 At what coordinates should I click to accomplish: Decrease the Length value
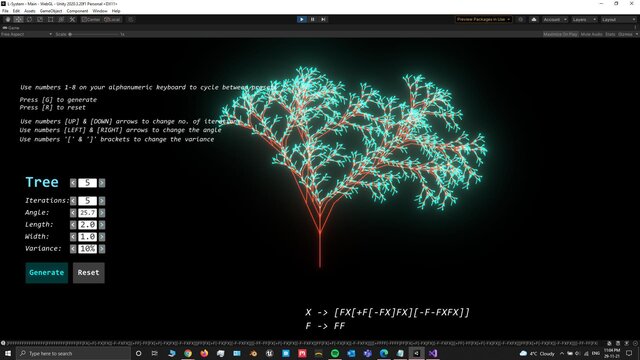73,225
